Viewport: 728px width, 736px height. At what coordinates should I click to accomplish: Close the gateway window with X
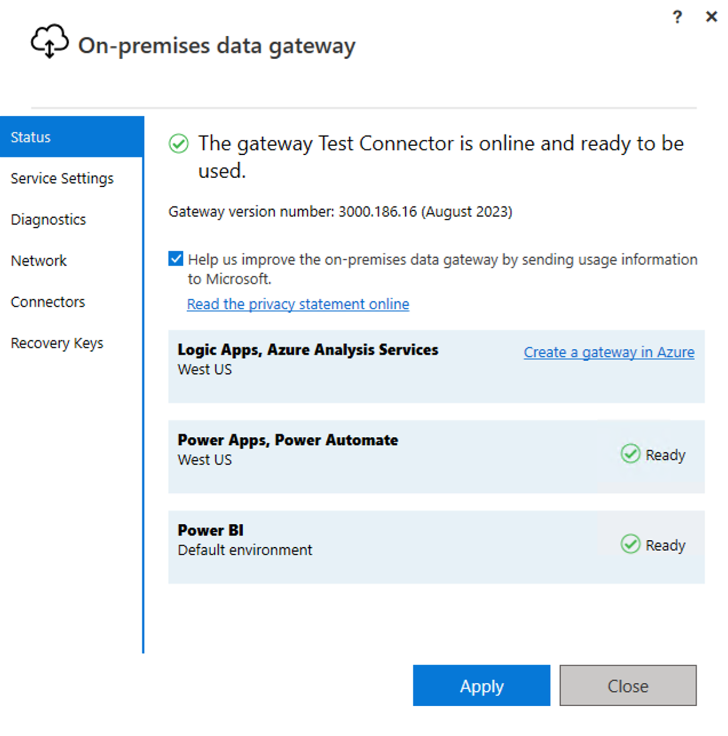[711, 17]
